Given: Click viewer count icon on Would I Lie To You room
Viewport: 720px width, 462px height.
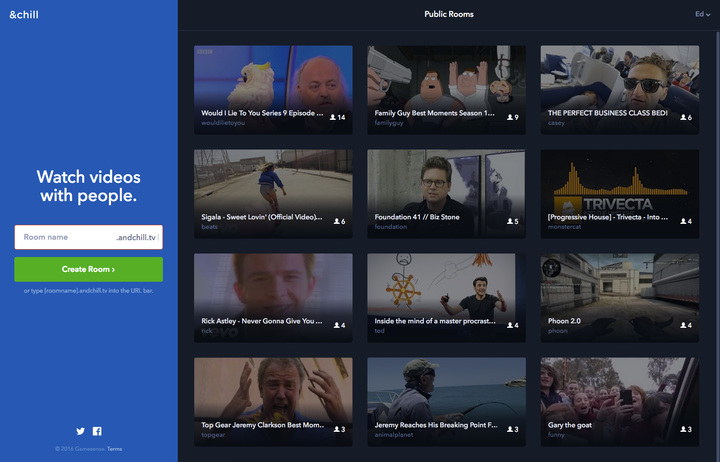Looking at the screenshot, I should [333, 117].
